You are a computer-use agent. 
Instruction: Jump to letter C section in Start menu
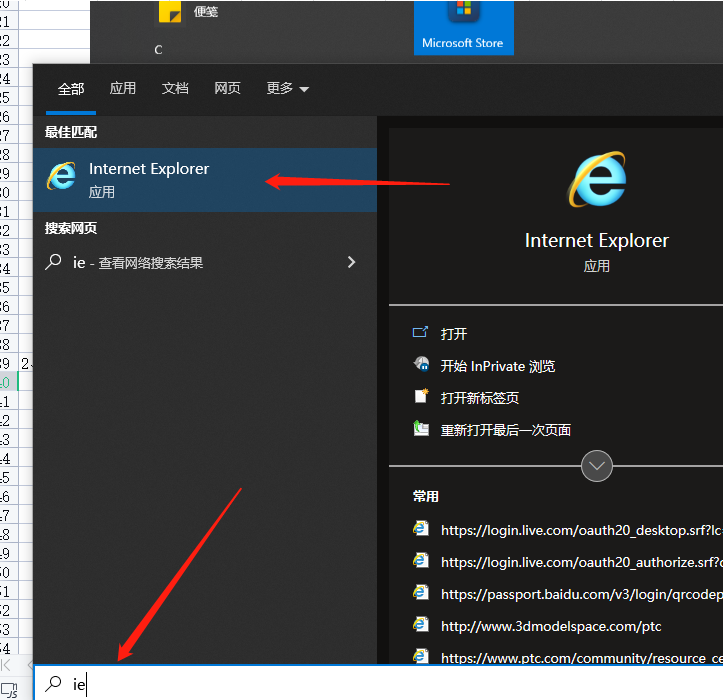(158, 50)
